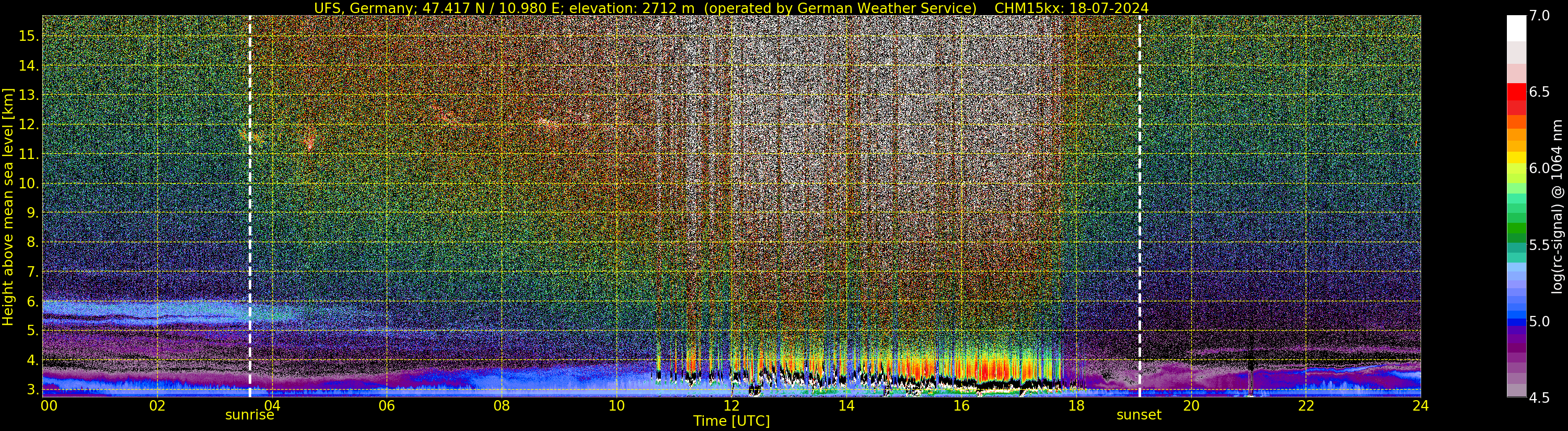Click the white dashed sunrise marker line
Screen dimensions: 1568x431
pos(250,207)
